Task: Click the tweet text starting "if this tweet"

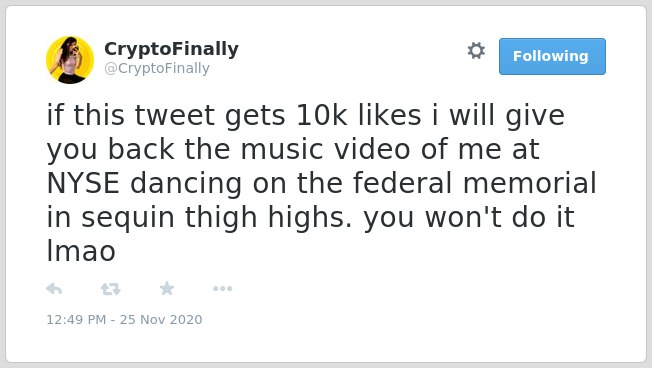Action: 321,183
